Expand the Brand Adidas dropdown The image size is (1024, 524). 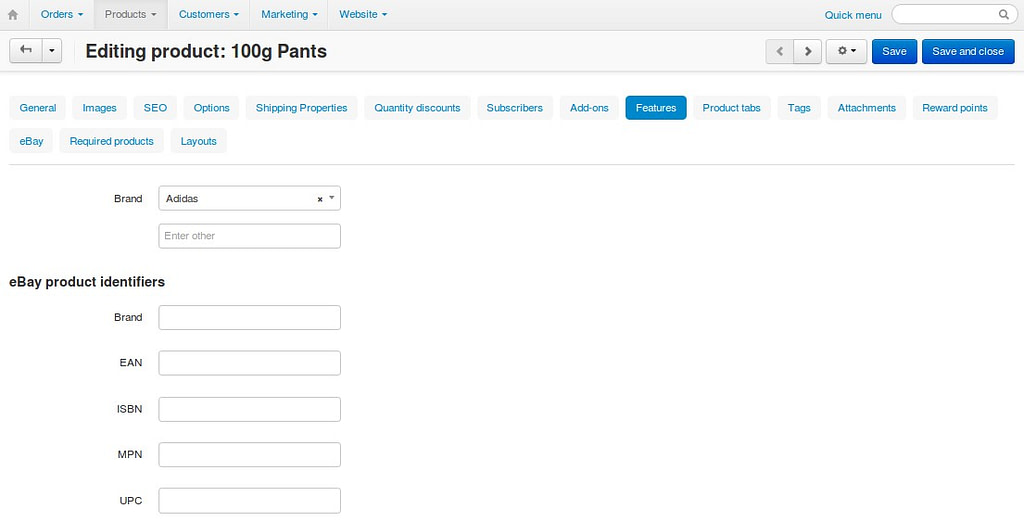pos(332,198)
